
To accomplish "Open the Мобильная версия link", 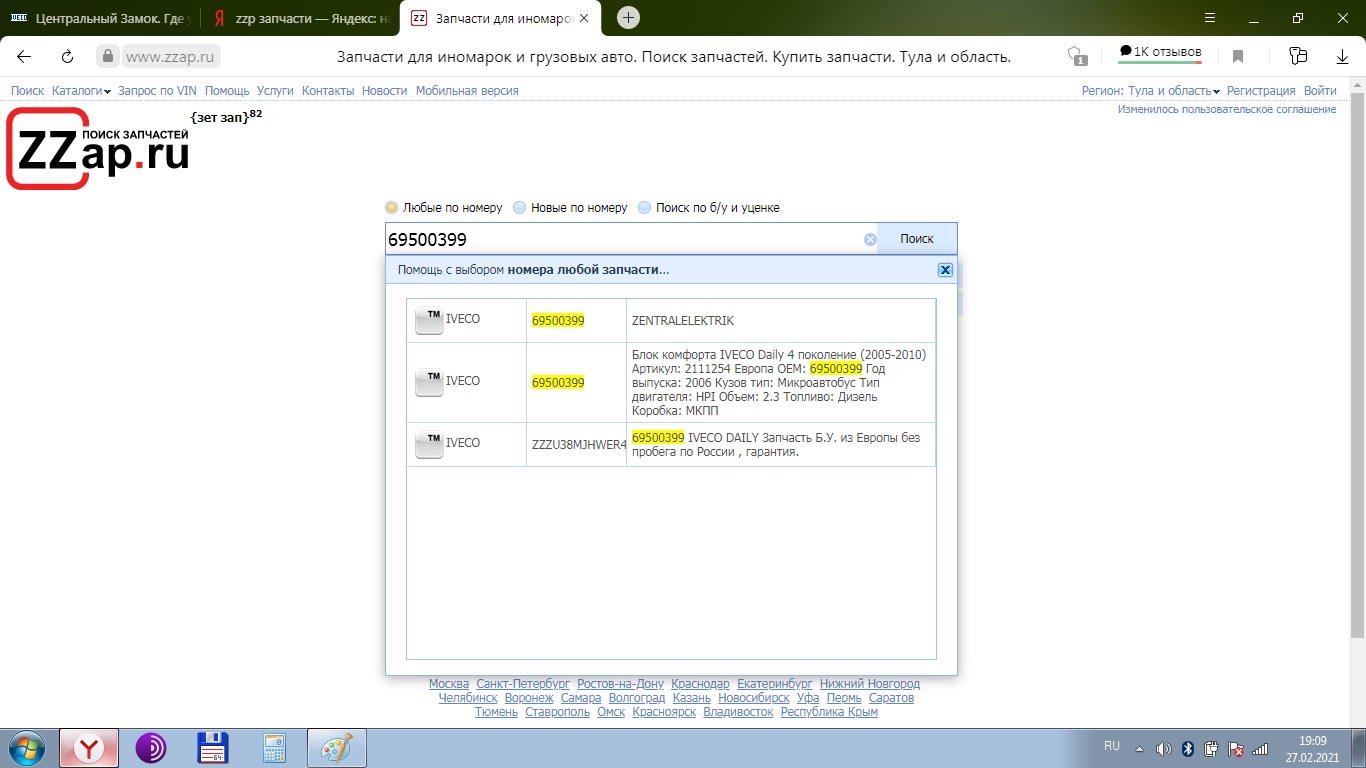I will pos(467,91).
